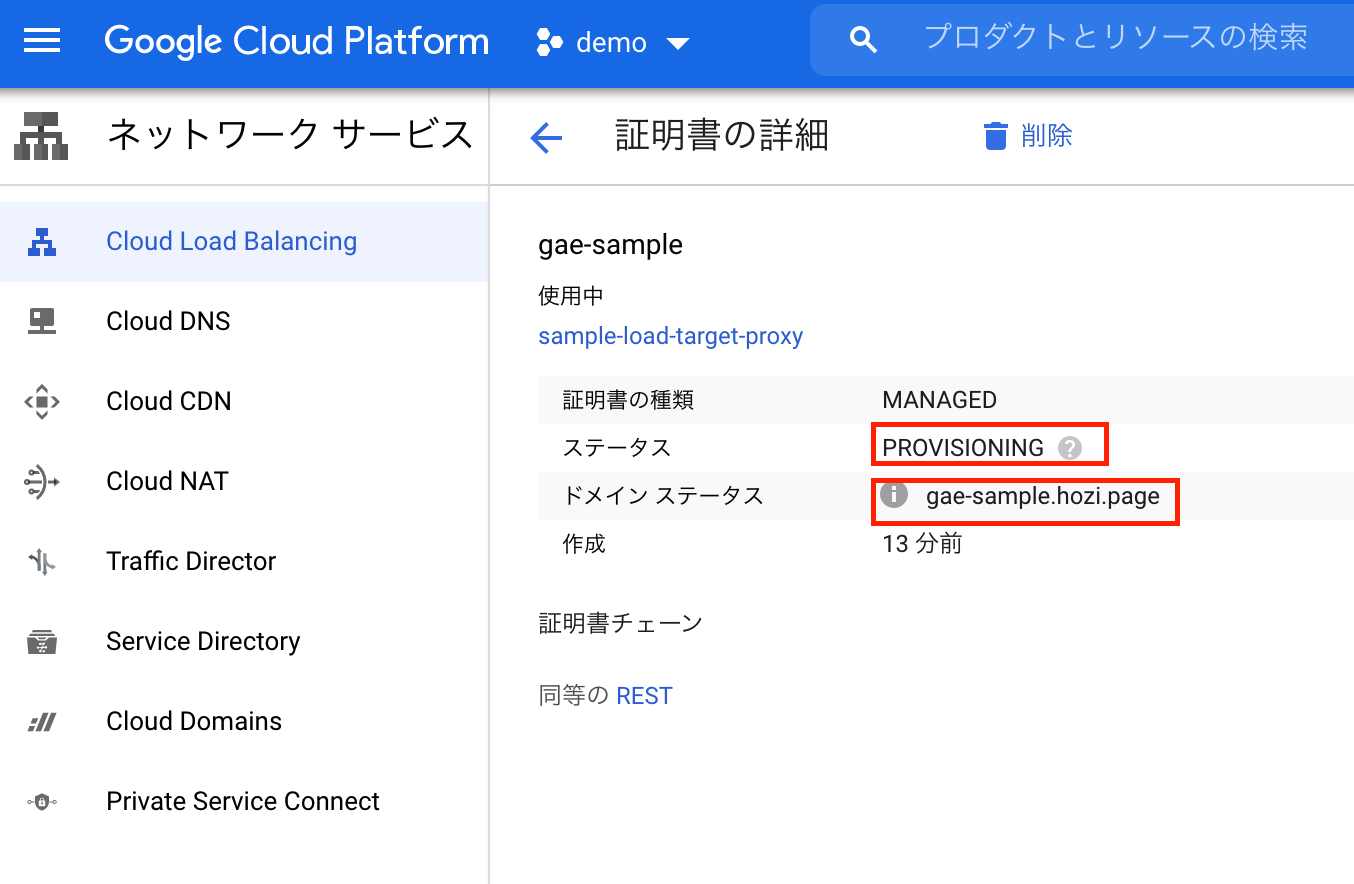This screenshot has width=1354, height=884.
Task: Click the Google Cloud Platform logo text
Action: point(297,42)
